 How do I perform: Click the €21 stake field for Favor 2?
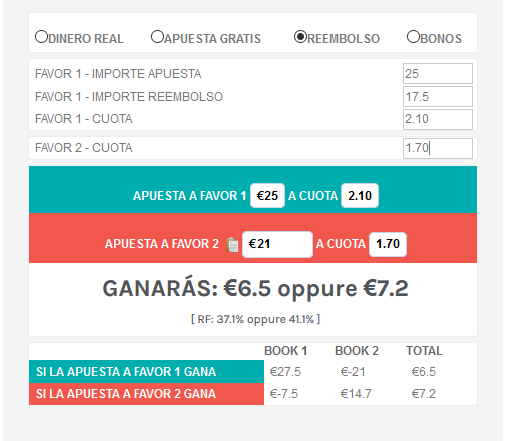click(277, 244)
